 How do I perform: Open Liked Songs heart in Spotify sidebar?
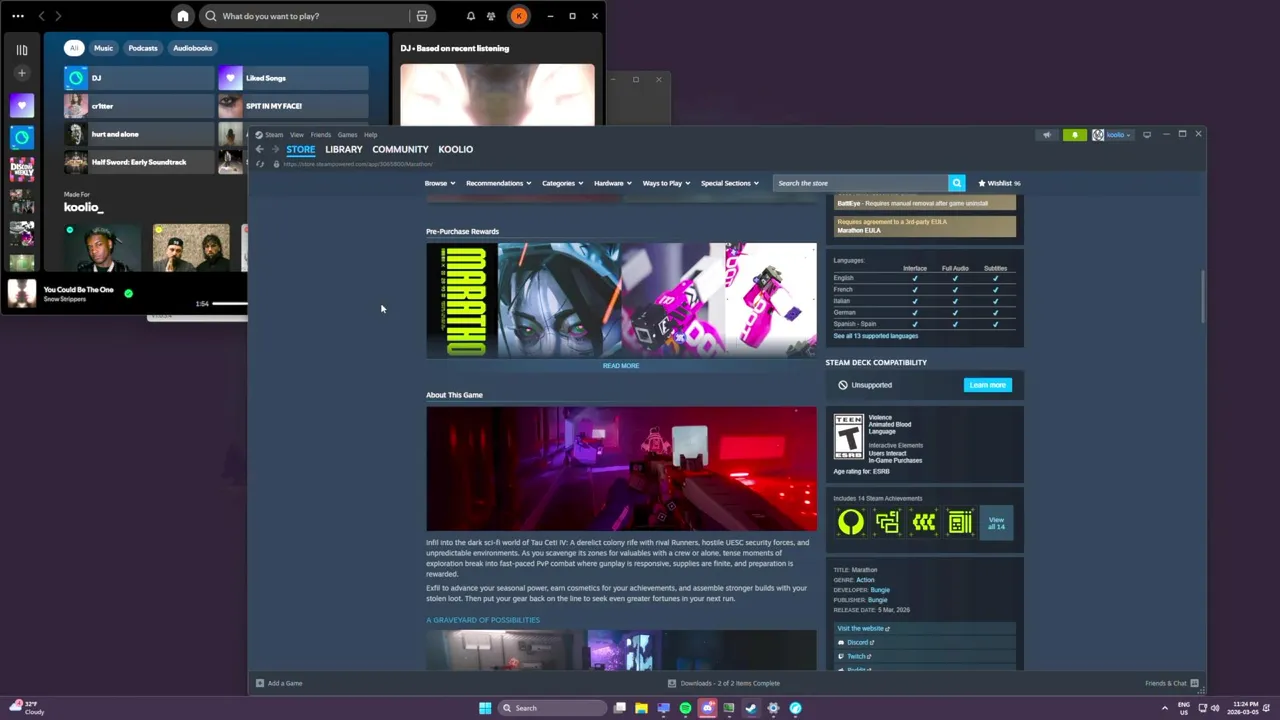pos(22,105)
